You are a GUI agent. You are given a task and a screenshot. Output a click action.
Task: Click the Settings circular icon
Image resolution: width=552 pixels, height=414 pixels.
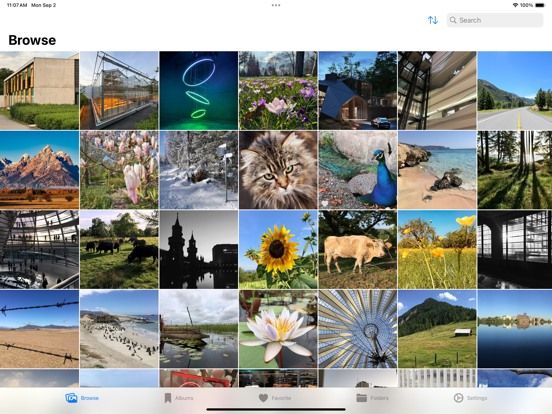[458, 398]
